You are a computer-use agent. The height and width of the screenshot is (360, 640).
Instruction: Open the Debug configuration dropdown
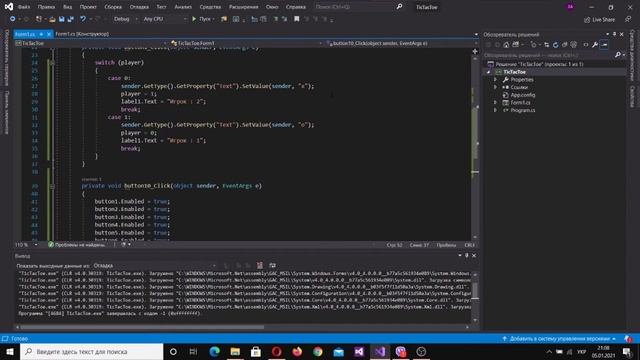(x=125, y=19)
